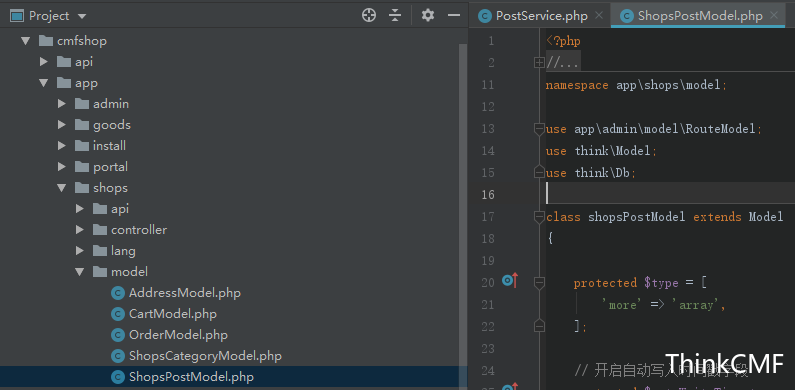The height and width of the screenshot is (390, 795).
Task: Click line number 16 in the gutter
Action: click(488, 195)
